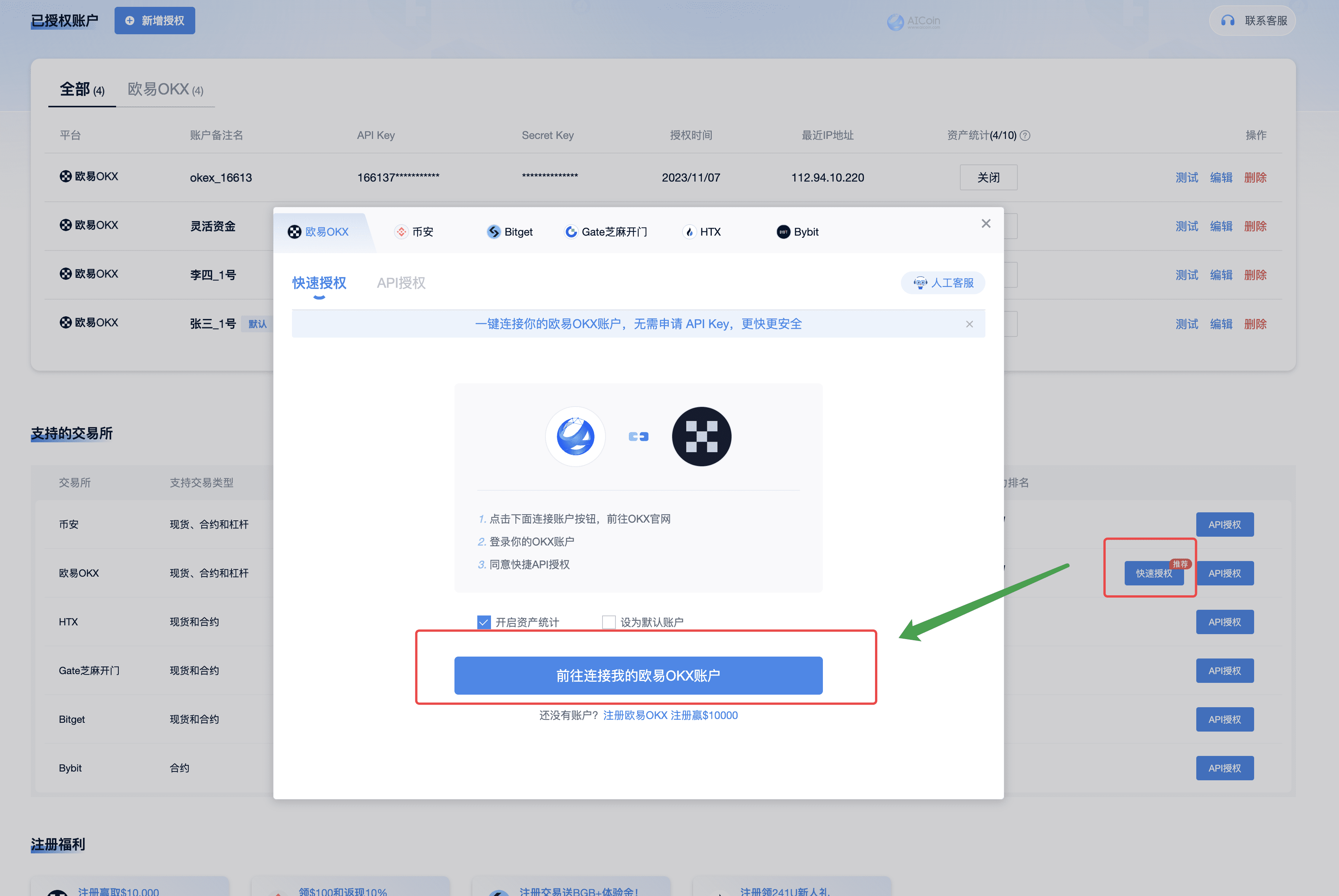Click 默认 tag next to 张三_1号
1339x896 pixels.
257,324
